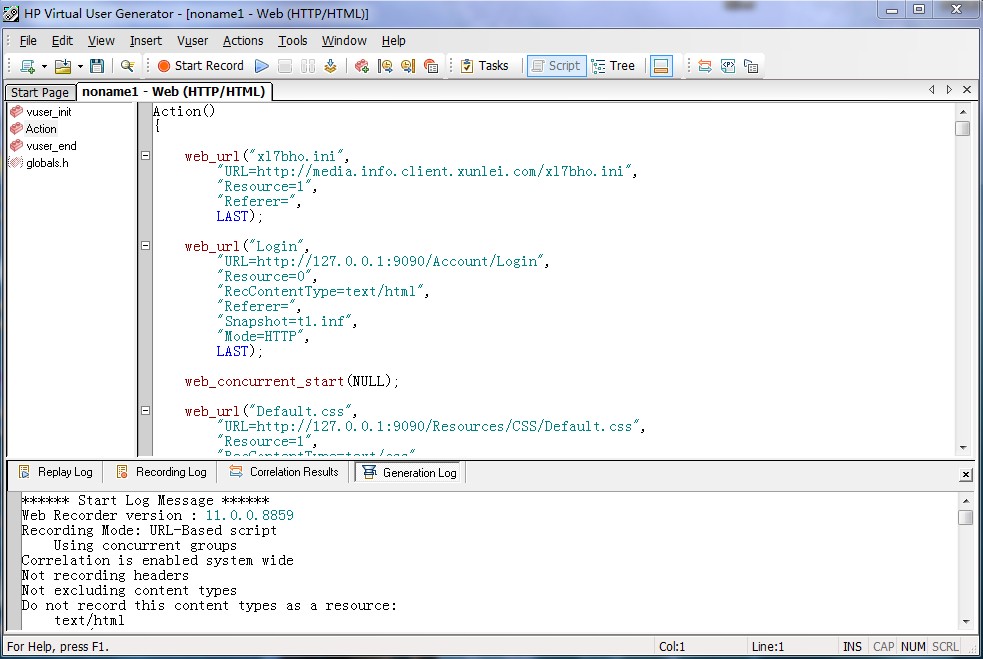This screenshot has width=983, height=659.
Task: Open the Insert menu
Action: 145,41
